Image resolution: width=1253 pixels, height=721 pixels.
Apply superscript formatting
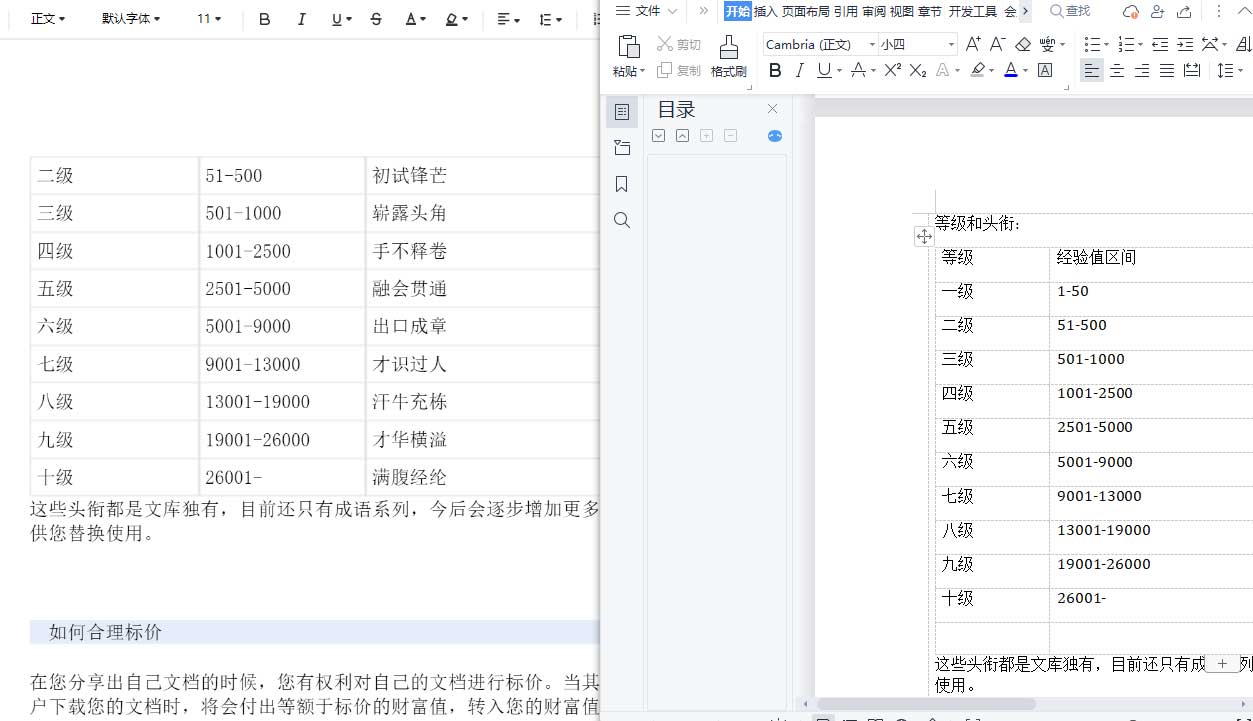click(x=891, y=70)
